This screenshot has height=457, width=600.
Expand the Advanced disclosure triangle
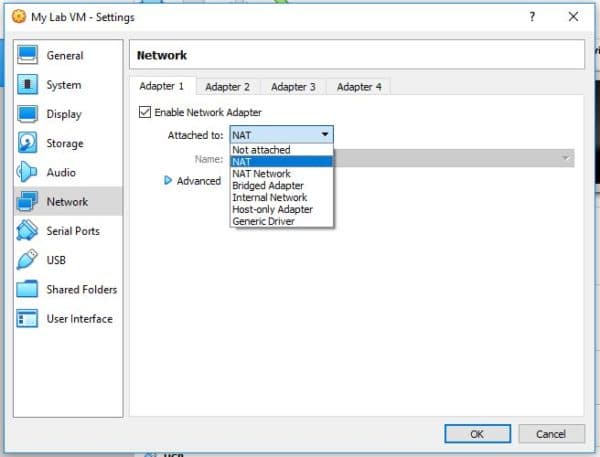point(168,181)
